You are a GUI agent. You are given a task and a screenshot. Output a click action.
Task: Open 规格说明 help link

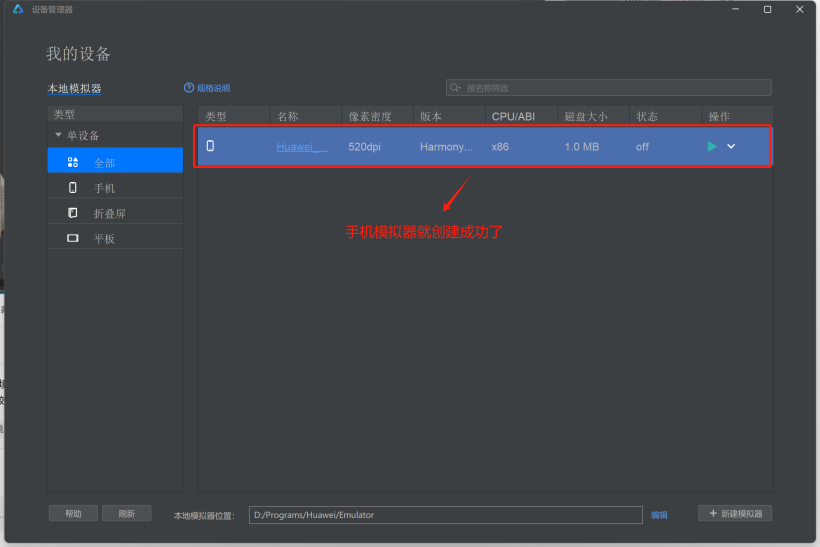pos(207,88)
